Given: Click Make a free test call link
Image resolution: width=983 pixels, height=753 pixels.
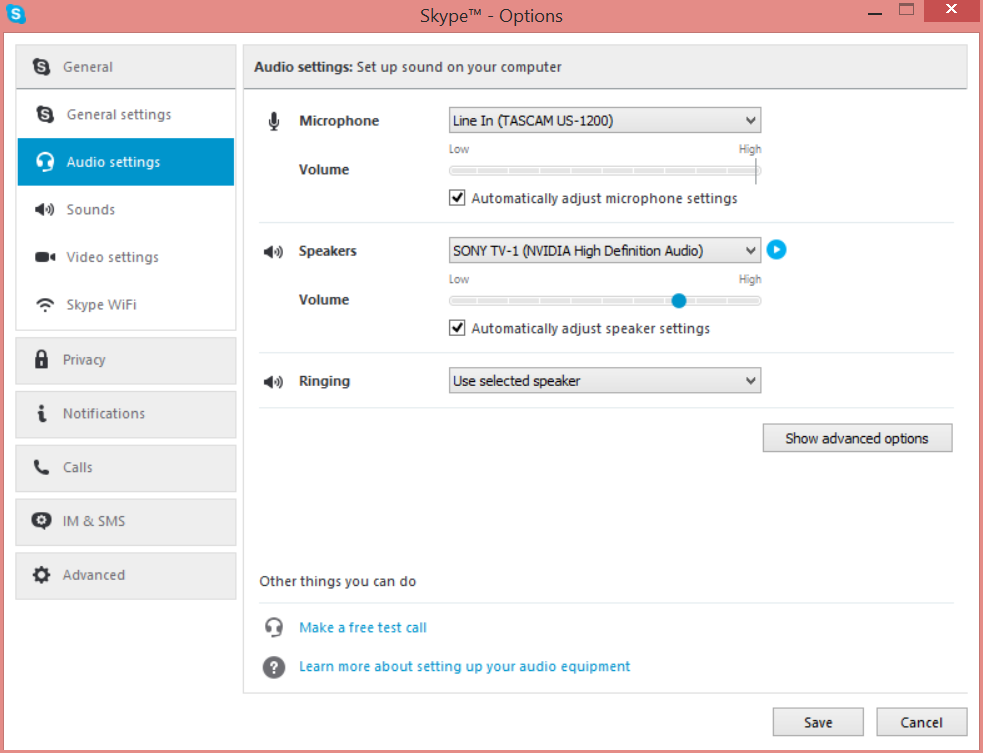Looking at the screenshot, I should tap(363, 628).
